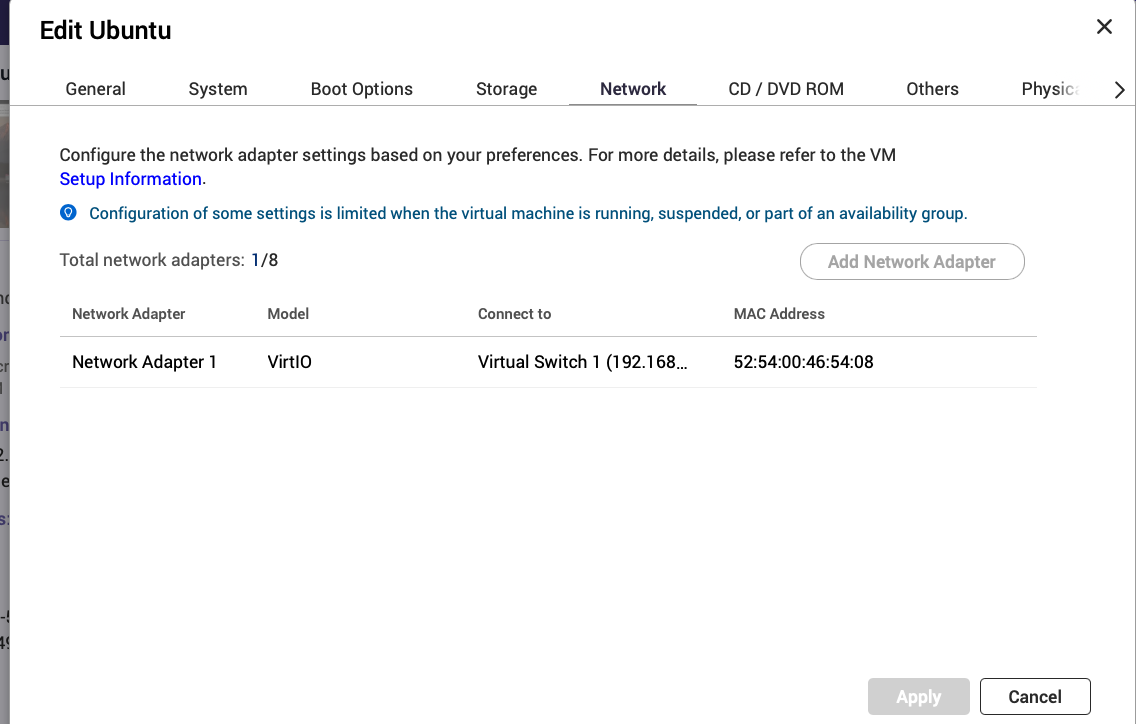This screenshot has height=724, width=1136.
Task: Open the partially hidden Physical tab
Action: tap(1049, 89)
